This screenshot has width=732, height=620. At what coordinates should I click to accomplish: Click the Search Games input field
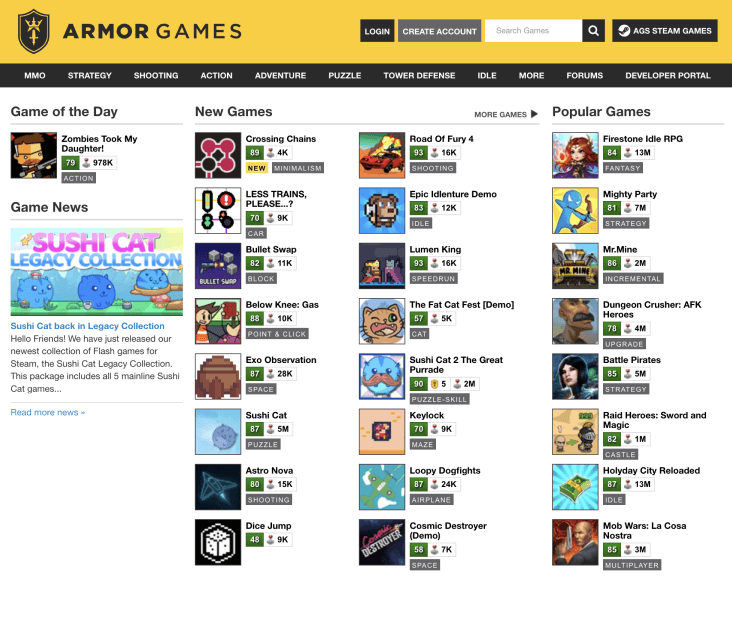[534, 31]
